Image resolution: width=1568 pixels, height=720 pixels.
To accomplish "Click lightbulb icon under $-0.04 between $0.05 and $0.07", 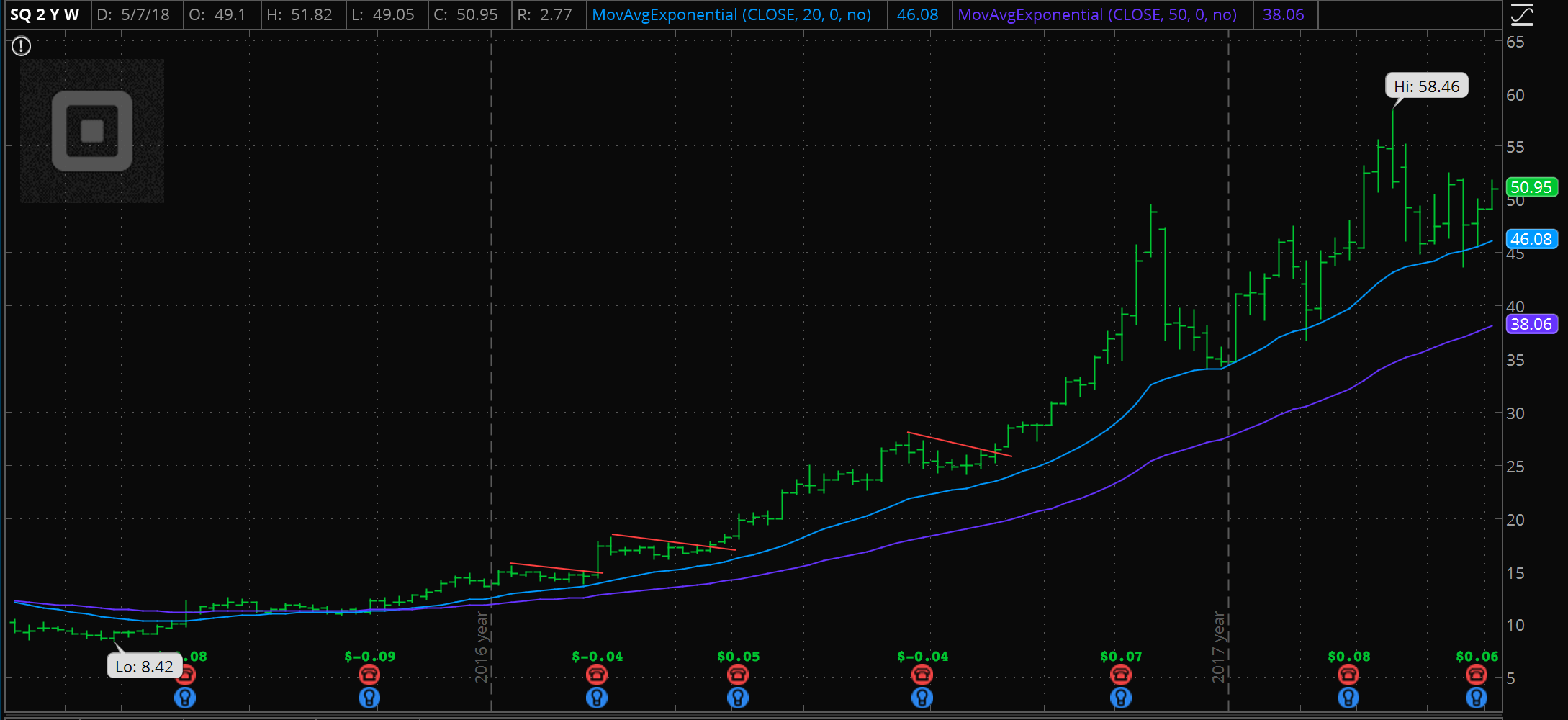I will coord(922,698).
